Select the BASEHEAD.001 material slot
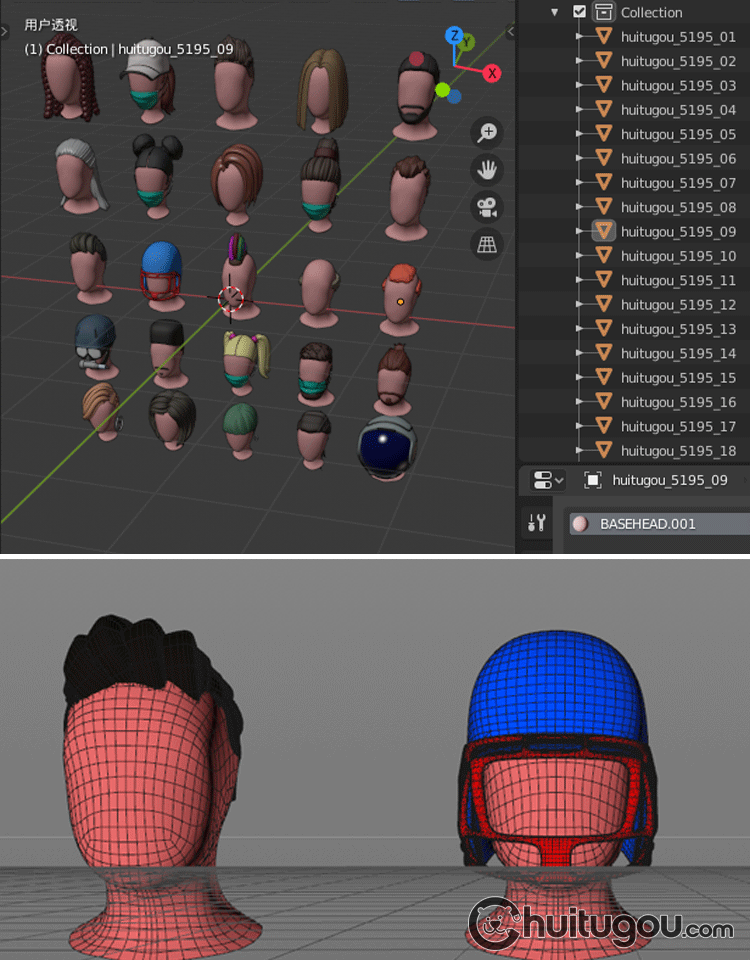The width and height of the screenshot is (750, 960). pos(660,523)
